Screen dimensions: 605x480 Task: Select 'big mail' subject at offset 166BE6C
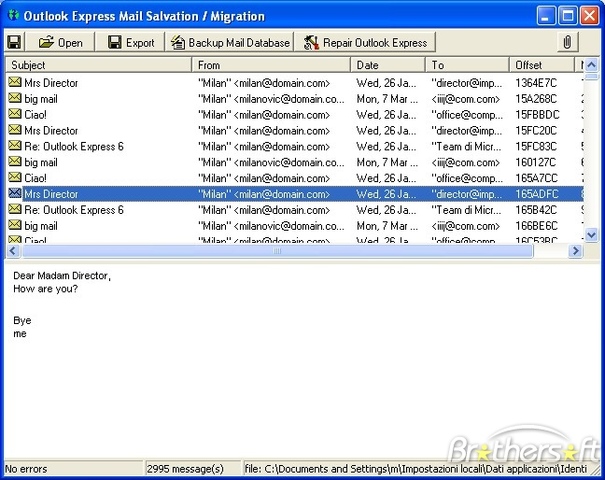pyautogui.click(x=41, y=226)
